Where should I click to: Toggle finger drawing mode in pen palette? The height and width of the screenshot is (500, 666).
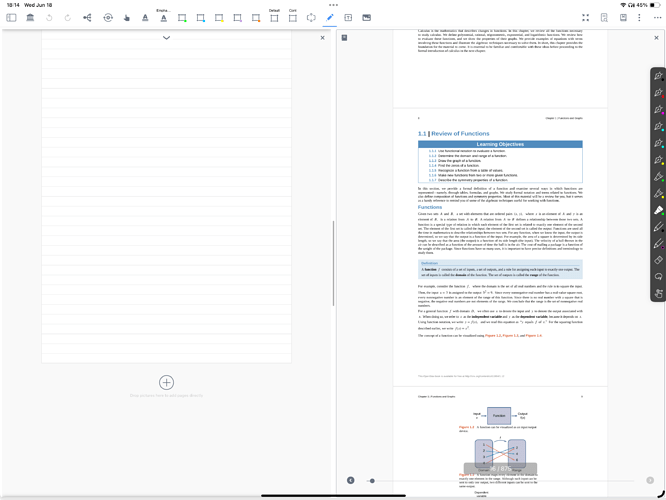click(658, 293)
